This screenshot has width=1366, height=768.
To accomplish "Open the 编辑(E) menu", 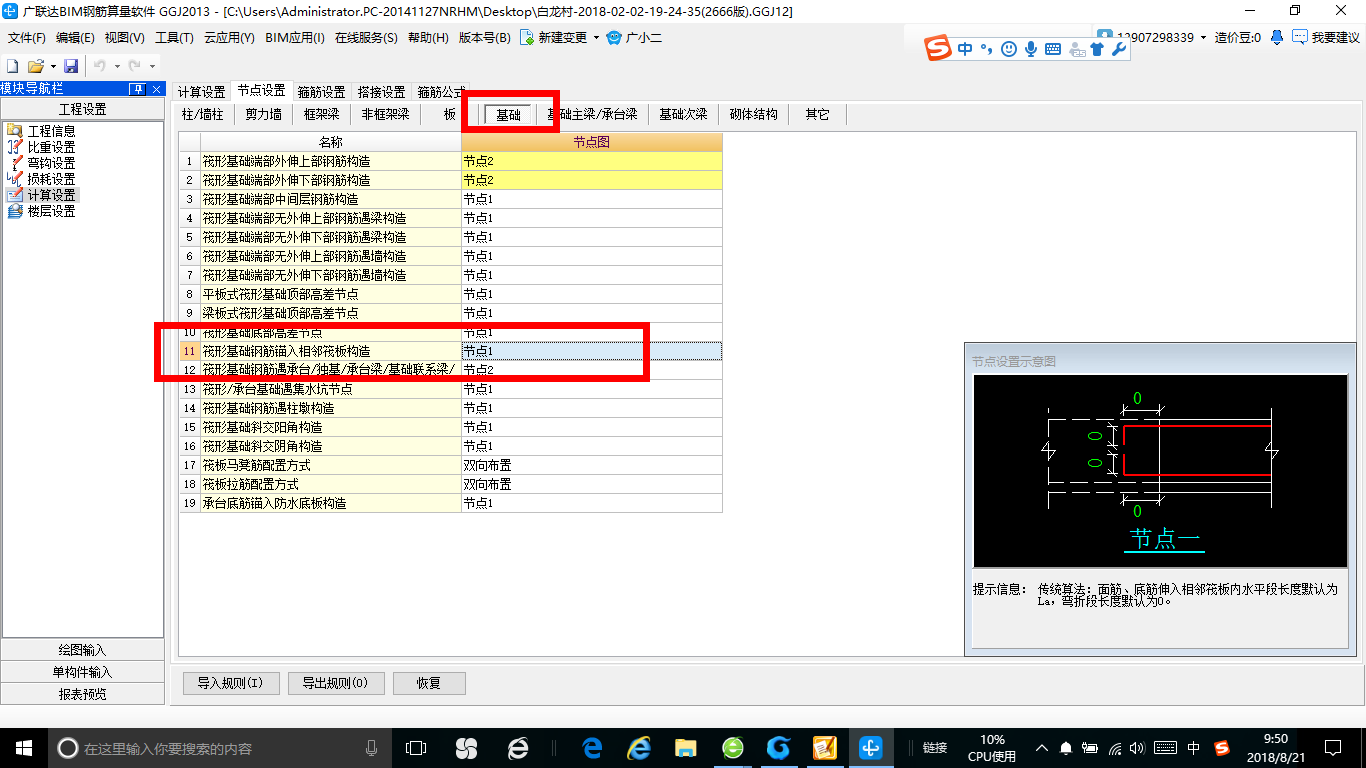I will (x=75, y=38).
